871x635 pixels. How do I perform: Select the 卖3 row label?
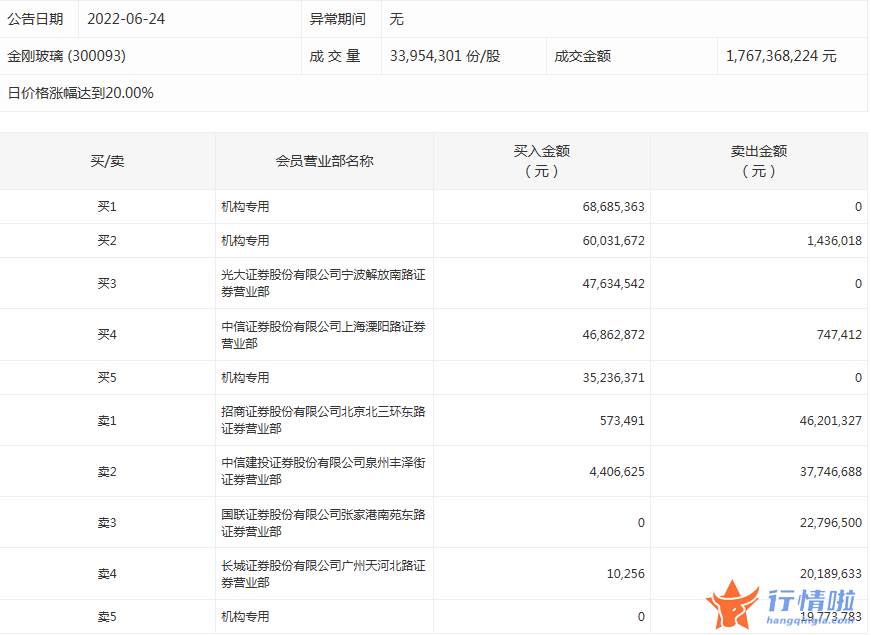[107, 523]
